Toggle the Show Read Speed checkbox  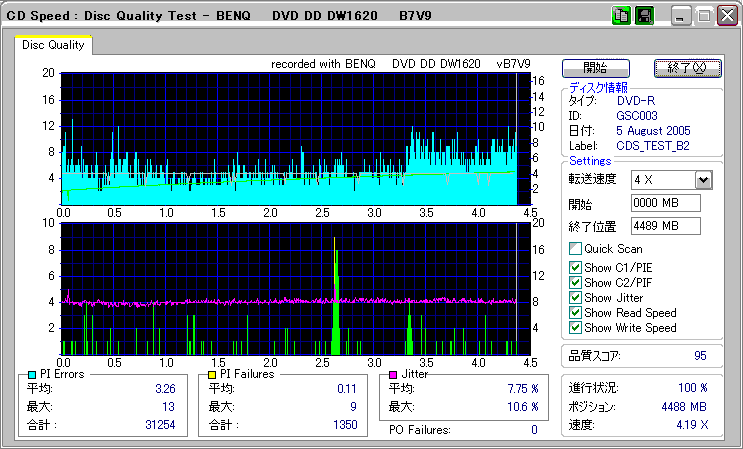click(x=575, y=313)
